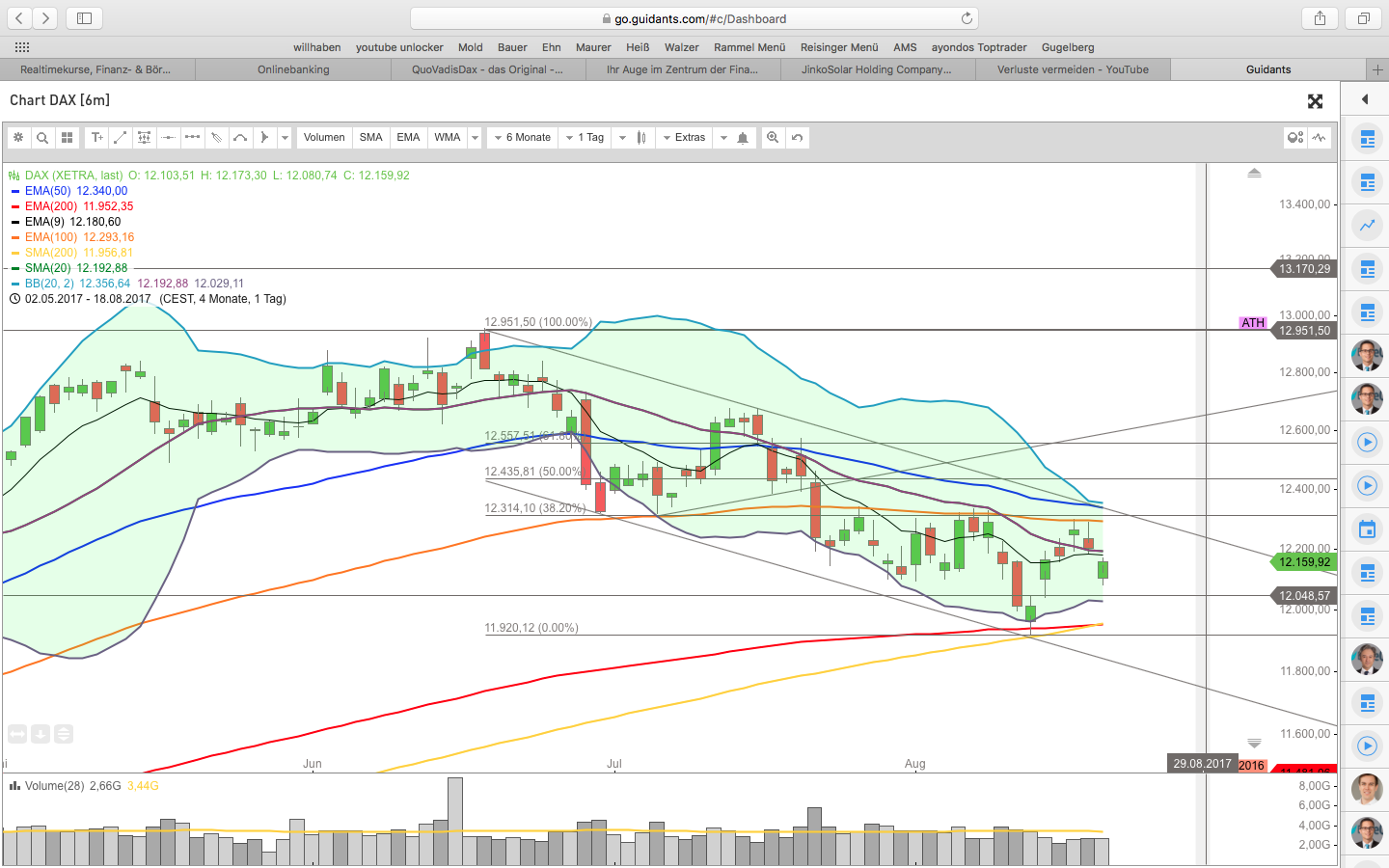Click the blue EMA(50) legend color marker
1389x868 pixels.
tap(14, 191)
